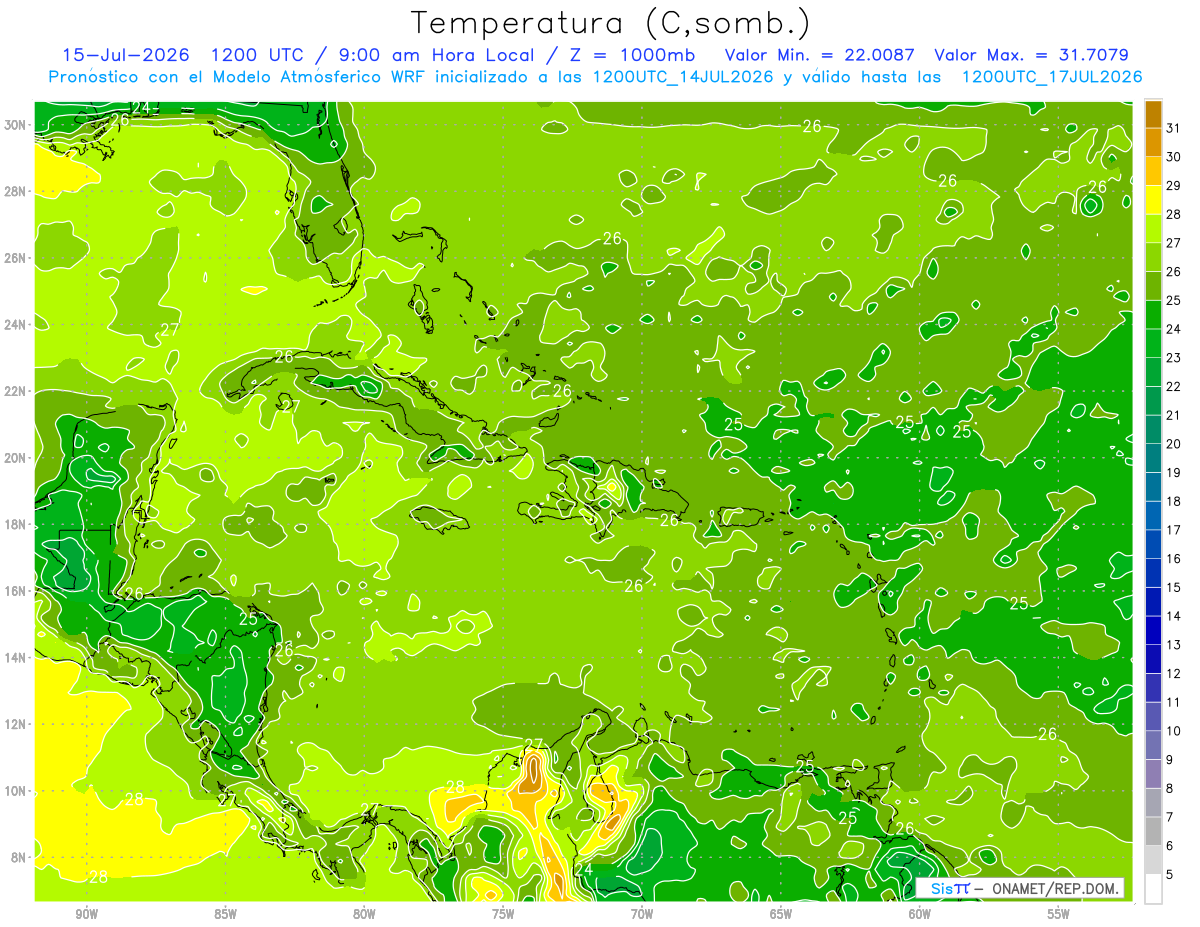1200x927 pixels.
Task: Click the 70W longitude axis label
Action: 642,914
